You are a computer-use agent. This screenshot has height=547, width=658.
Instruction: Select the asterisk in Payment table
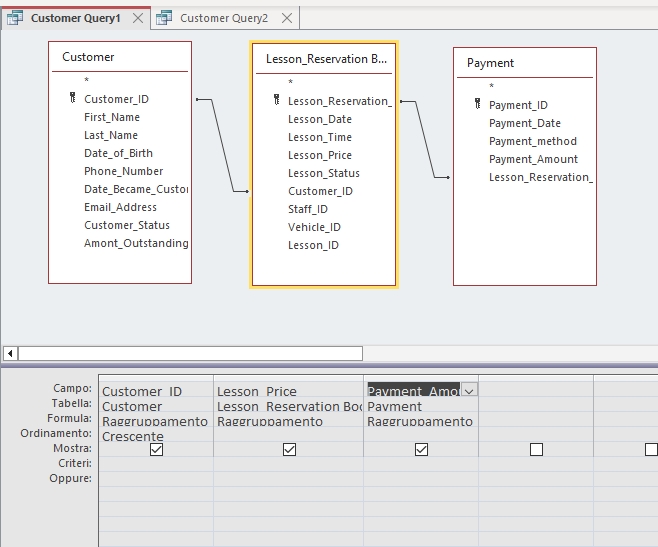click(491, 86)
